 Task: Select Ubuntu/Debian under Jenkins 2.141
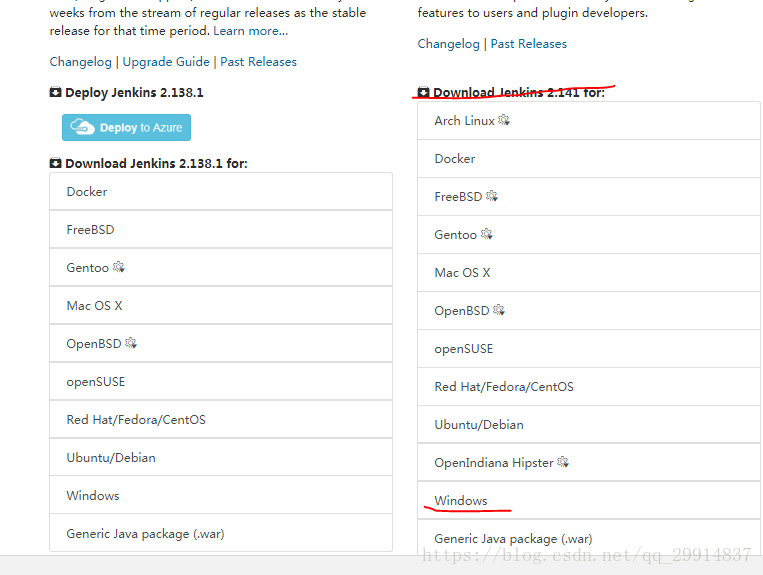[x=589, y=424]
